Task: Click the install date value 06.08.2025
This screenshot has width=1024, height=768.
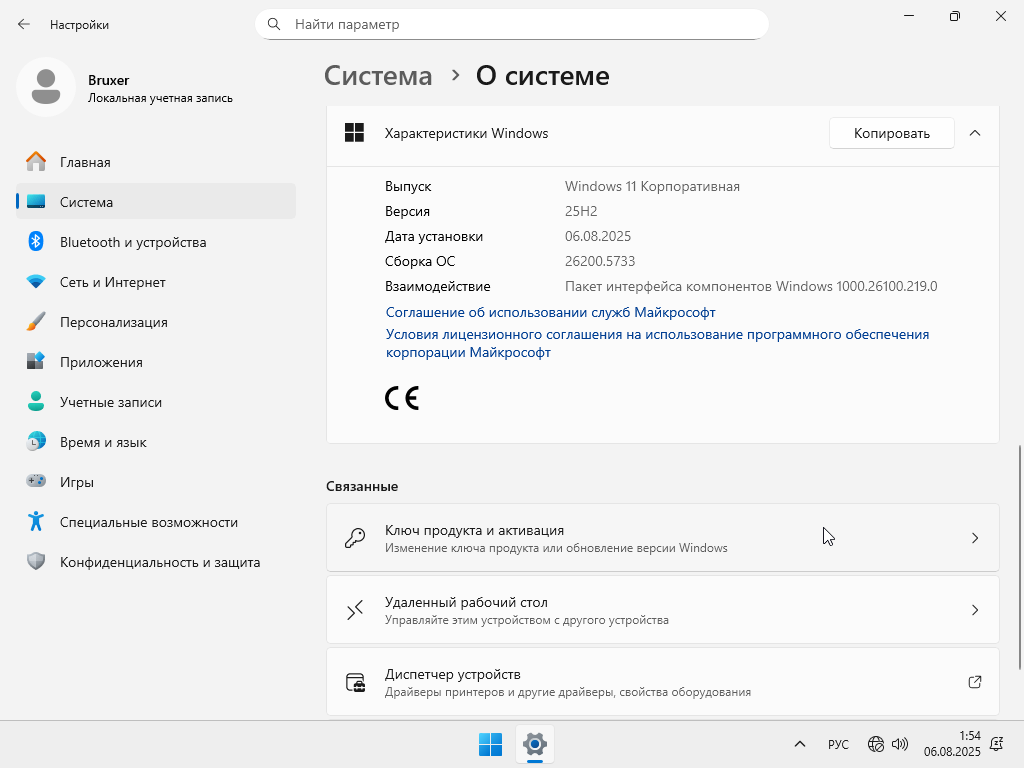Action: 598,236
